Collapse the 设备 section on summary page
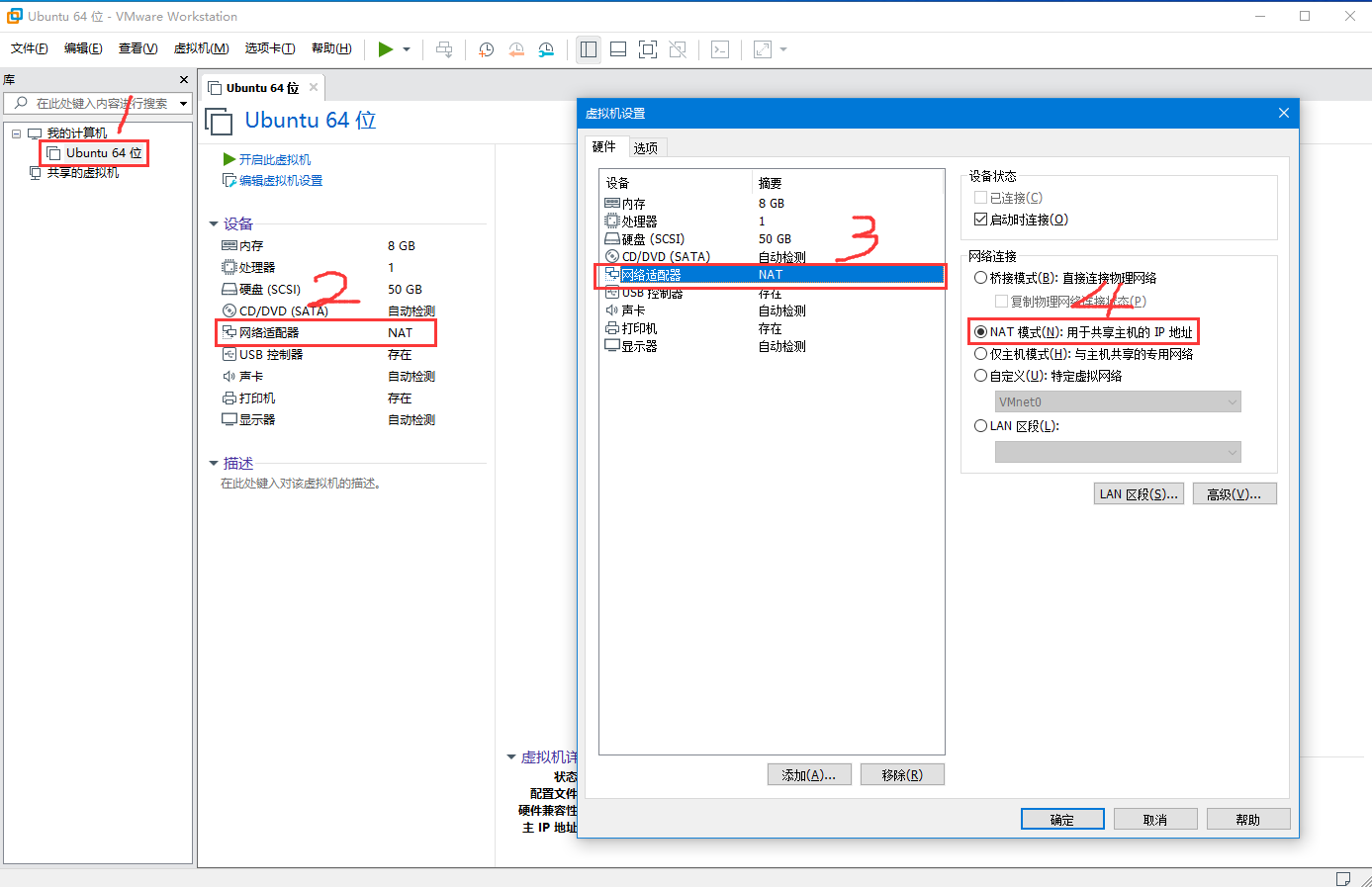The width and height of the screenshot is (1372, 887). (214, 224)
